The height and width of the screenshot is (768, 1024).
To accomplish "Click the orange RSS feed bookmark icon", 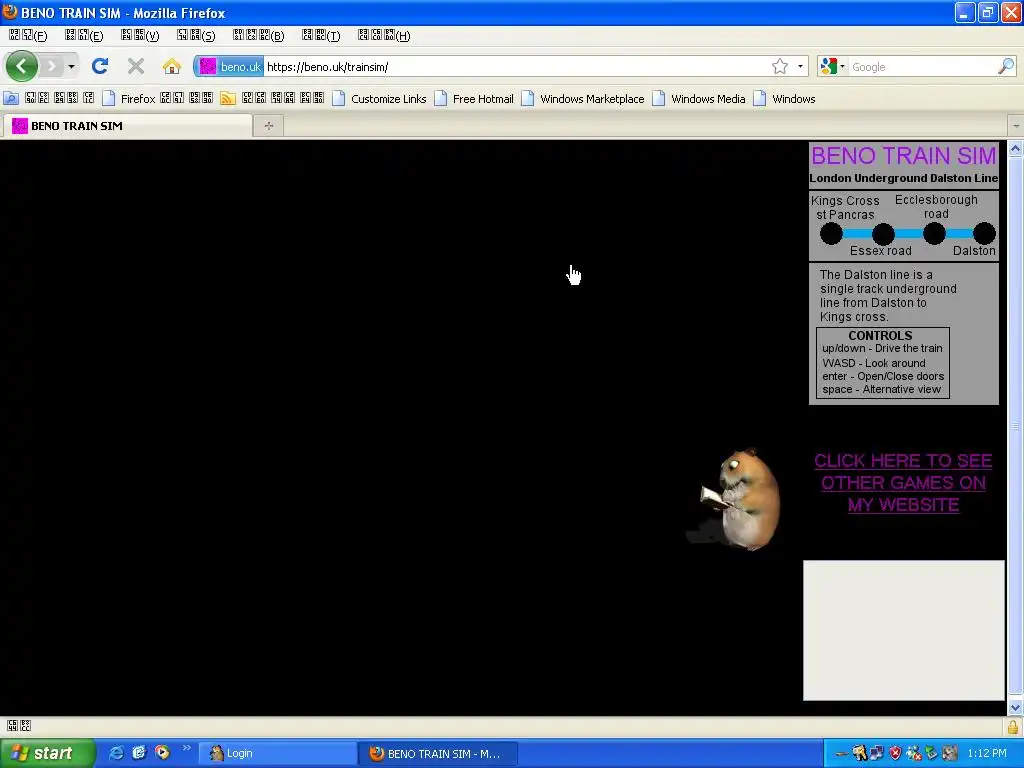I will tap(228, 99).
